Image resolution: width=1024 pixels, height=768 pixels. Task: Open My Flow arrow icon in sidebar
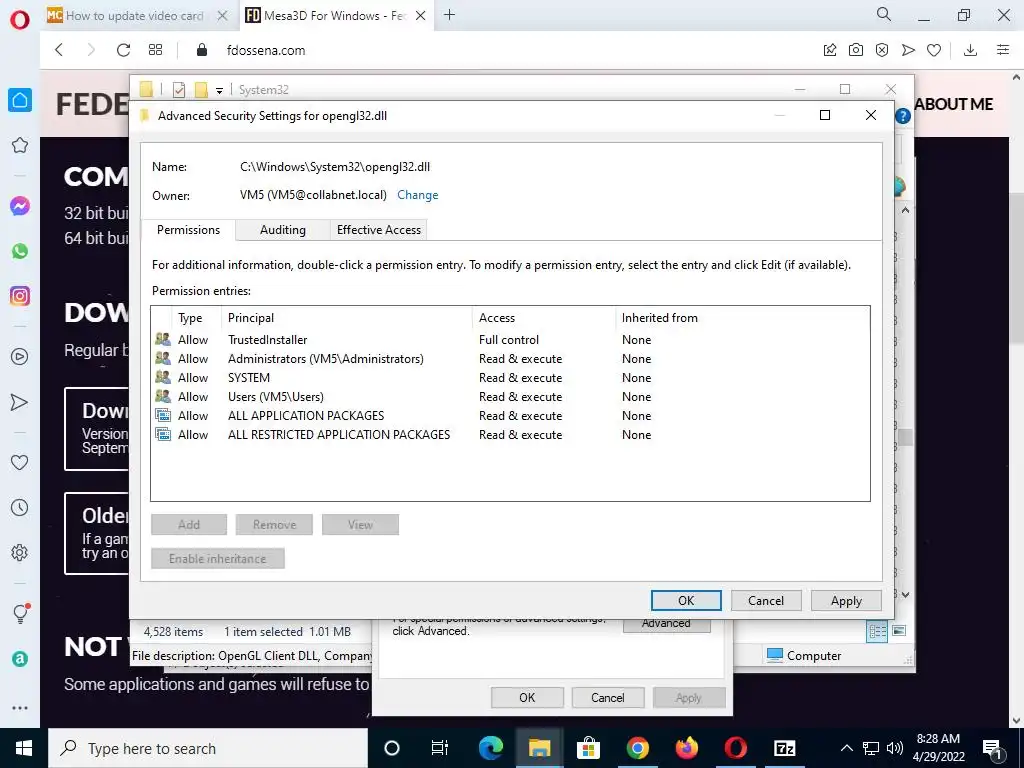pos(20,402)
